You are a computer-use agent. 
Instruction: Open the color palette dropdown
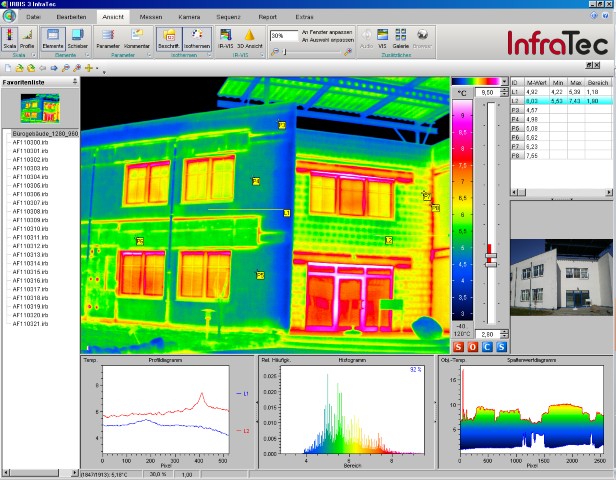[x=503, y=81]
